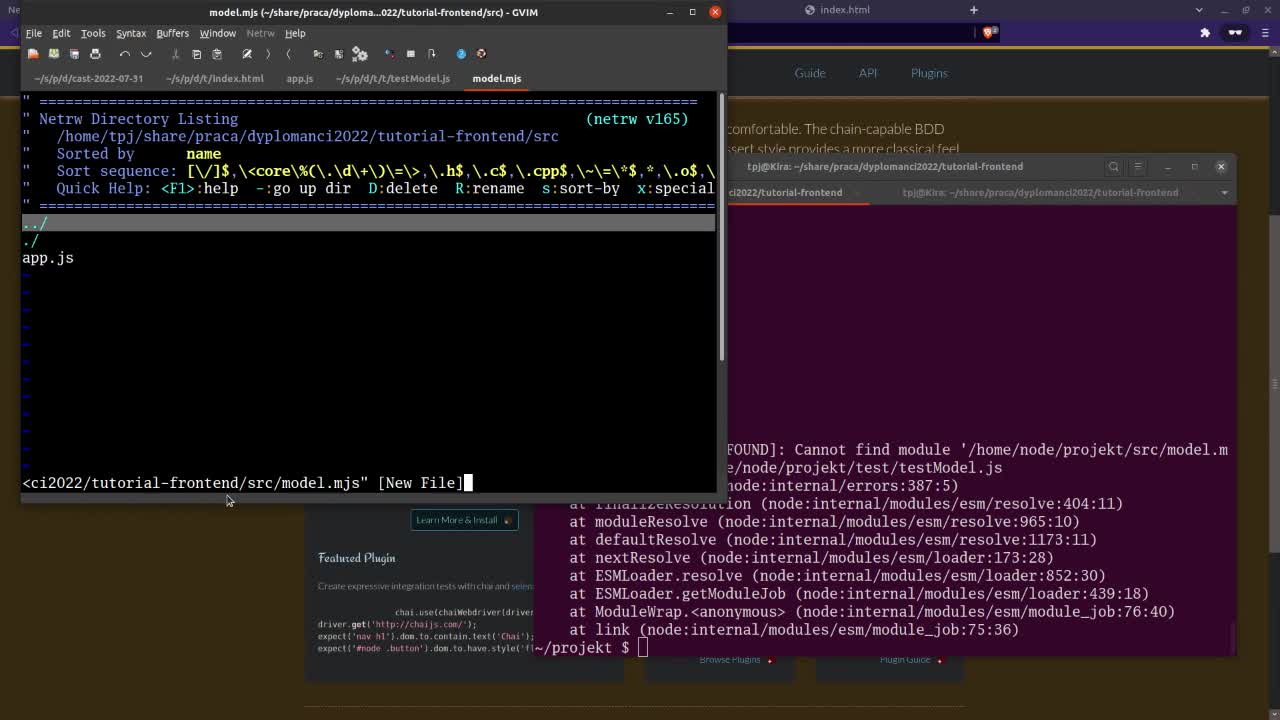Switch to the index.html tab in GVIM
The image size is (1280, 720).
click(x=215, y=78)
